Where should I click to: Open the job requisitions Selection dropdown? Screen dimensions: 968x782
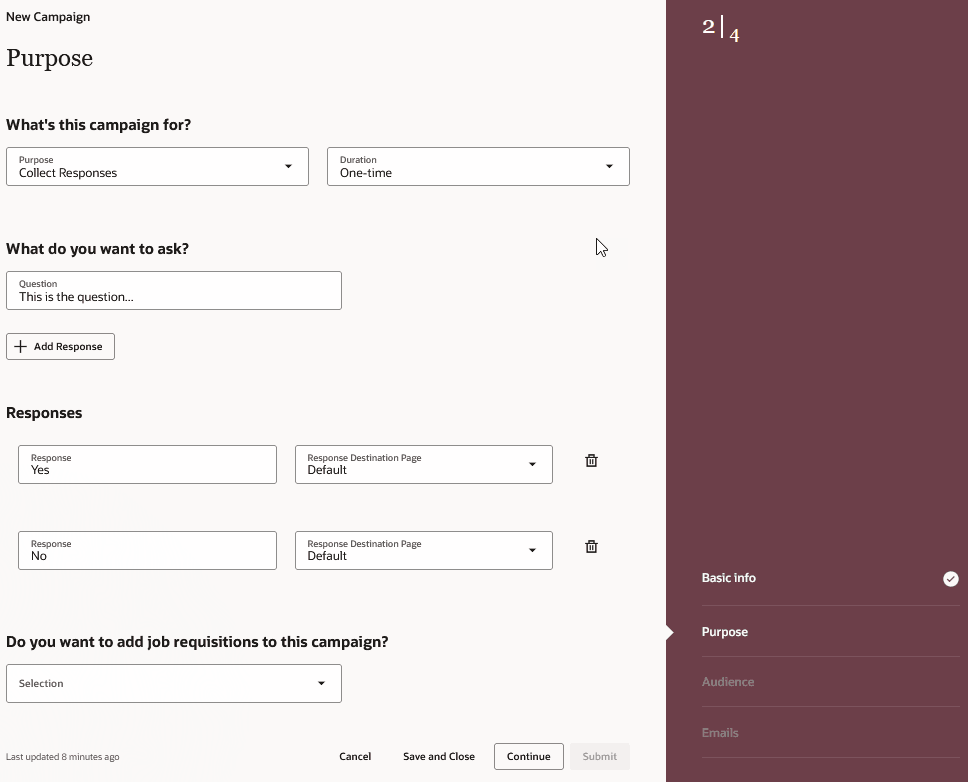[173, 683]
